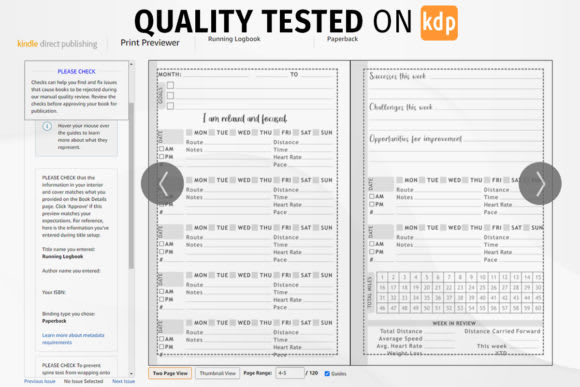Open the Previous Issue link
580x387 pixels.
click(x=40, y=381)
